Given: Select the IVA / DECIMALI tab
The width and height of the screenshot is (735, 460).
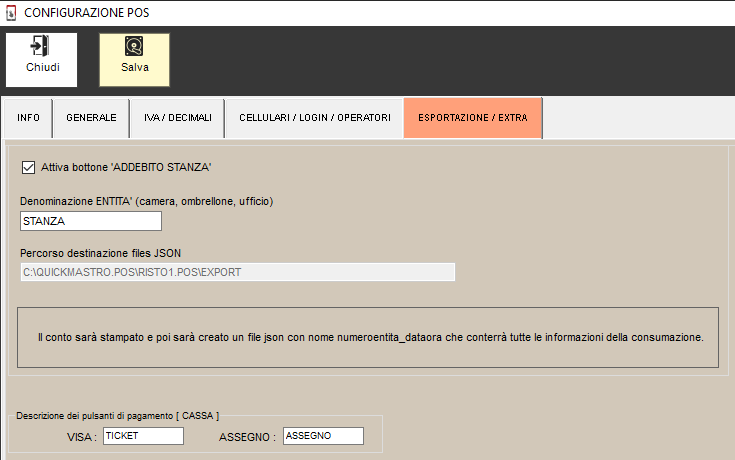Looking at the screenshot, I should 177,118.
